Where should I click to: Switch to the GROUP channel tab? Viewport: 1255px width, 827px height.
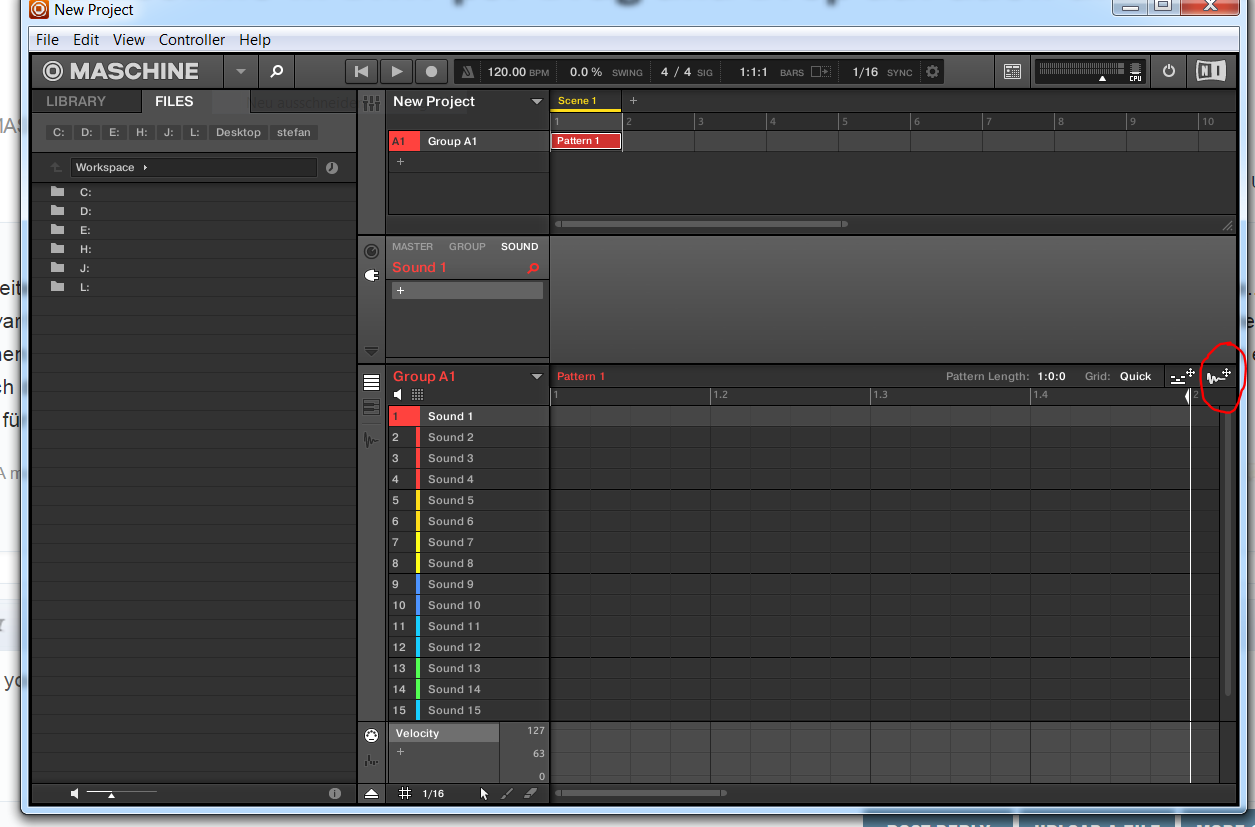pyautogui.click(x=467, y=246)
